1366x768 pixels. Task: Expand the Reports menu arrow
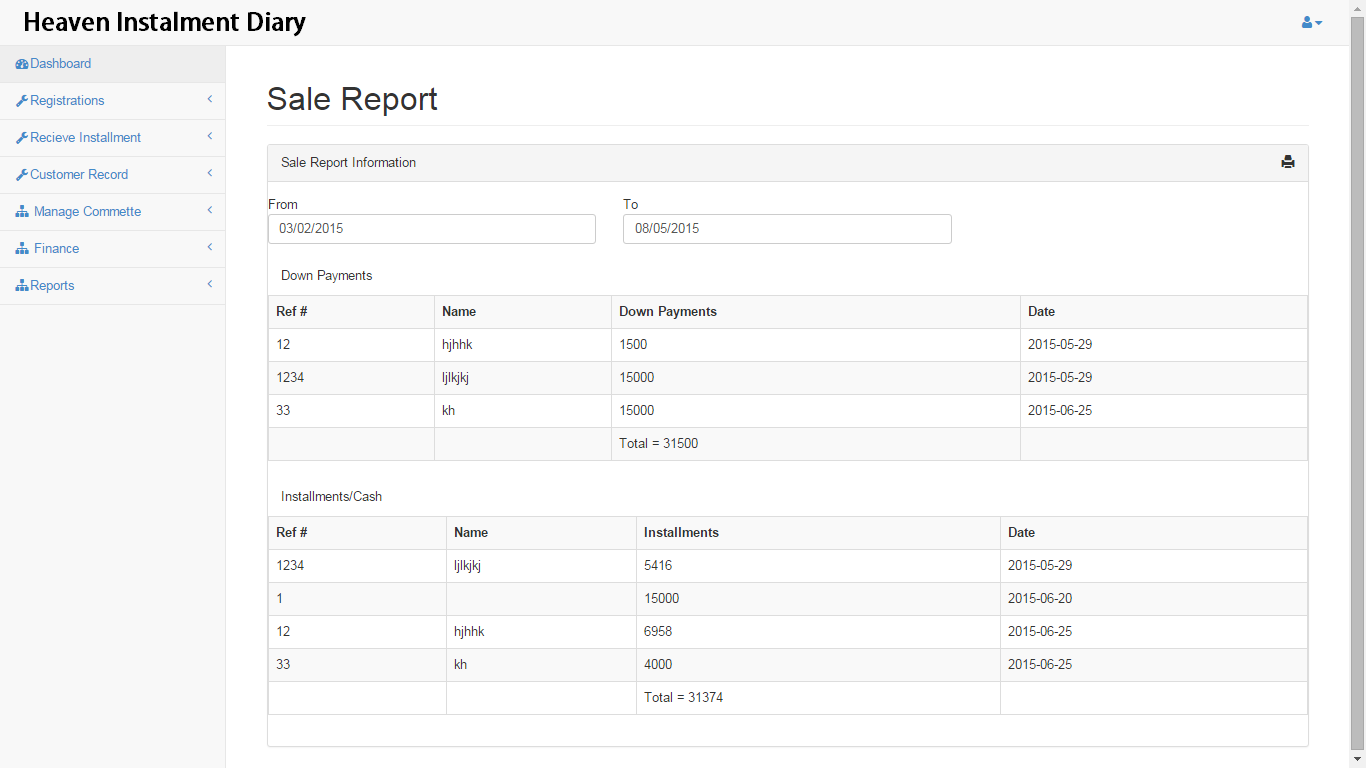point(210,284)
